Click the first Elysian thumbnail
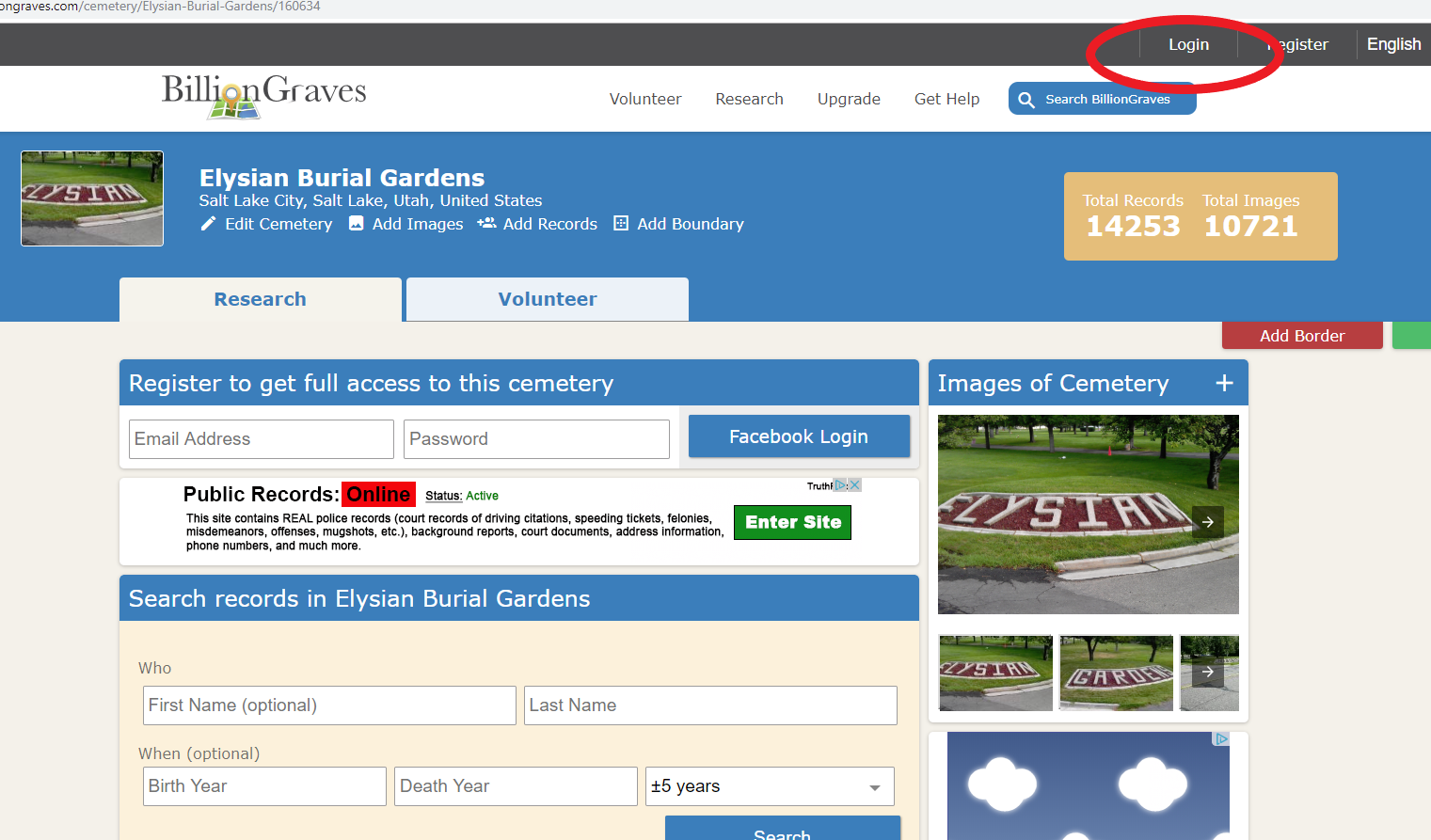This screenshot has width=1431, height=840. [995, 673]
